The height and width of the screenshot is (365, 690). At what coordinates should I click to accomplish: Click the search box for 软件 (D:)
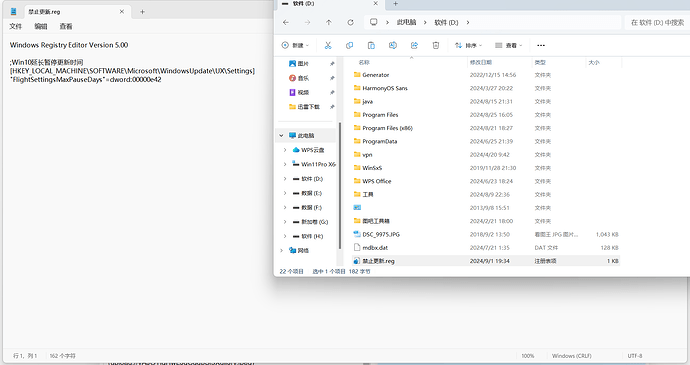(x=657, y=22)
